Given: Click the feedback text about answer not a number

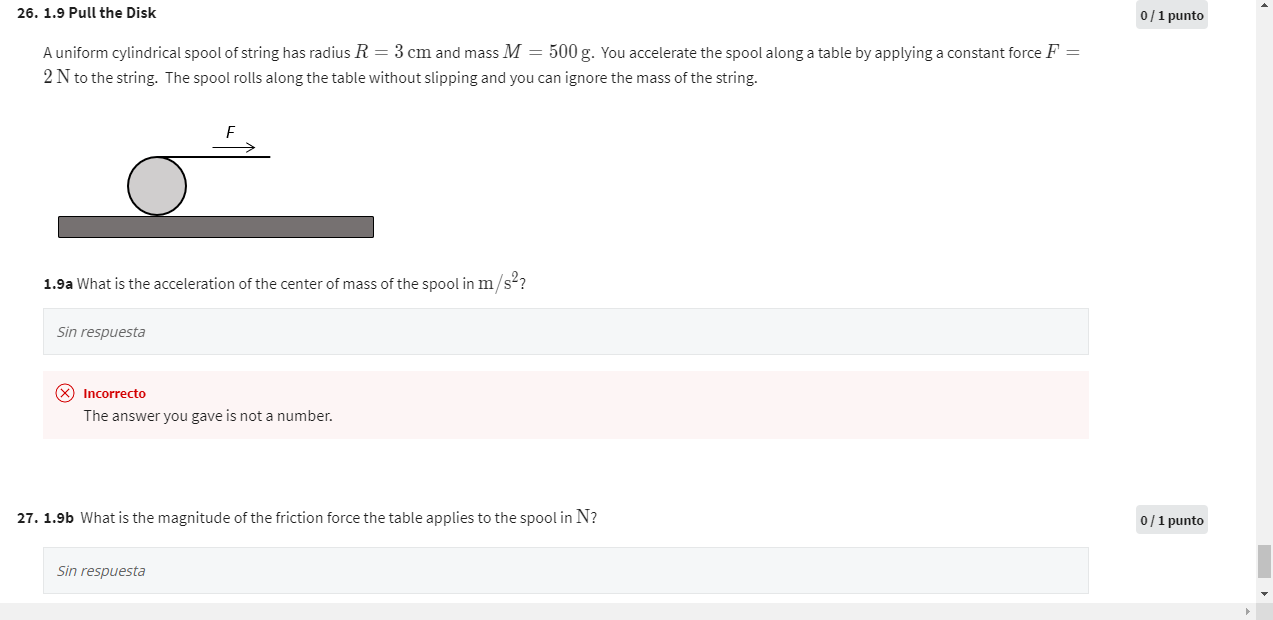Looking at the screenshot, I should tap(208, 415).
